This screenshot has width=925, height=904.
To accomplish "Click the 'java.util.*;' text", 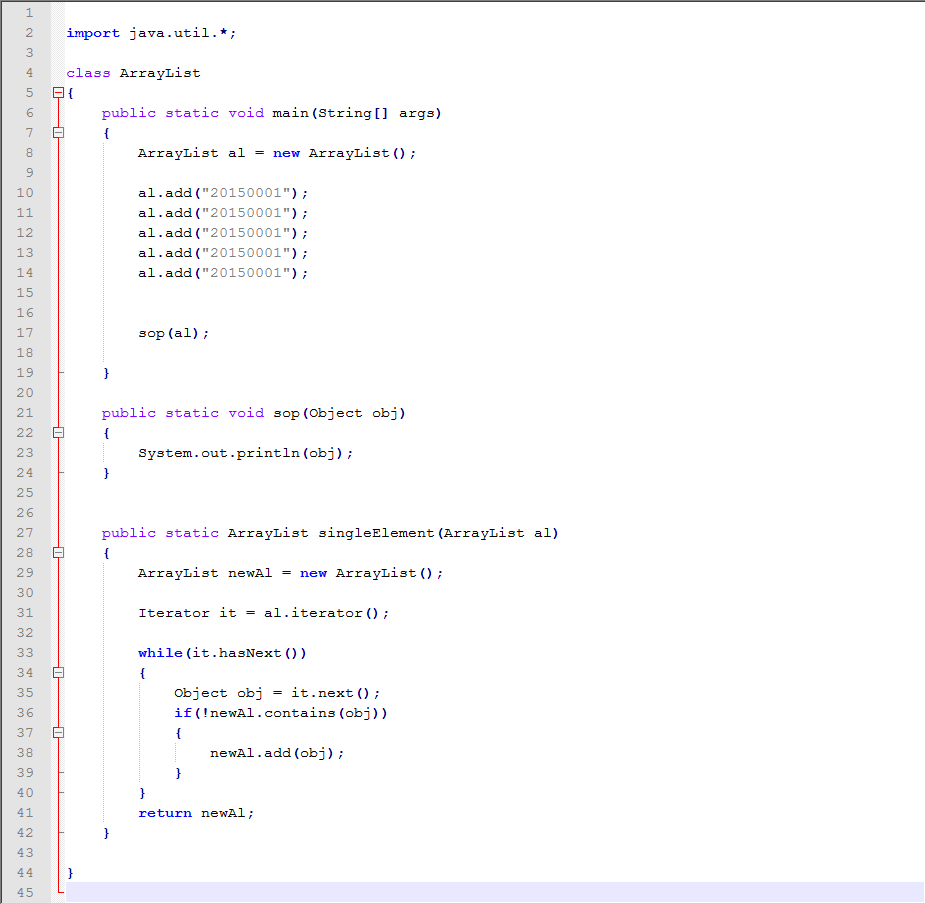I will (x=182, y=34).
